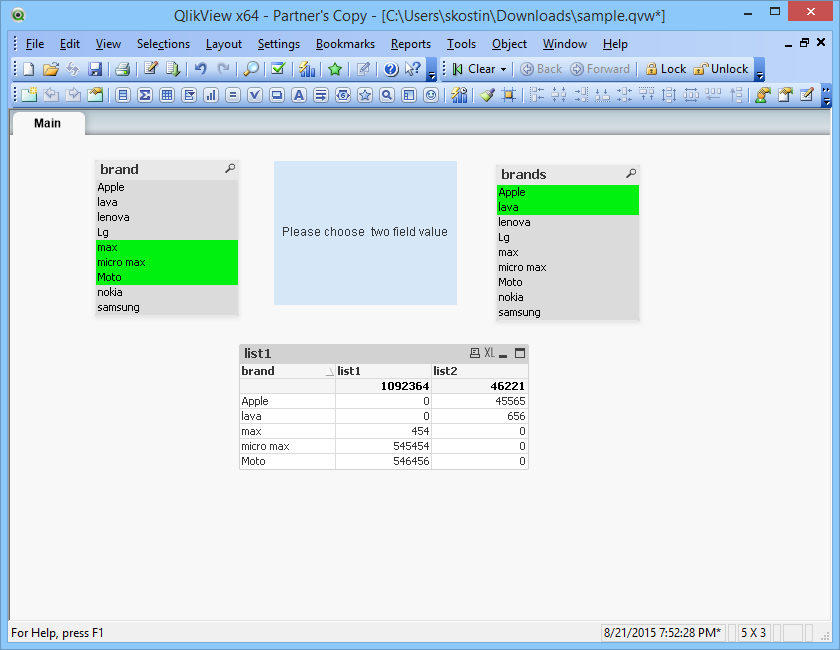Open the Selections menu

click(163, 44)
